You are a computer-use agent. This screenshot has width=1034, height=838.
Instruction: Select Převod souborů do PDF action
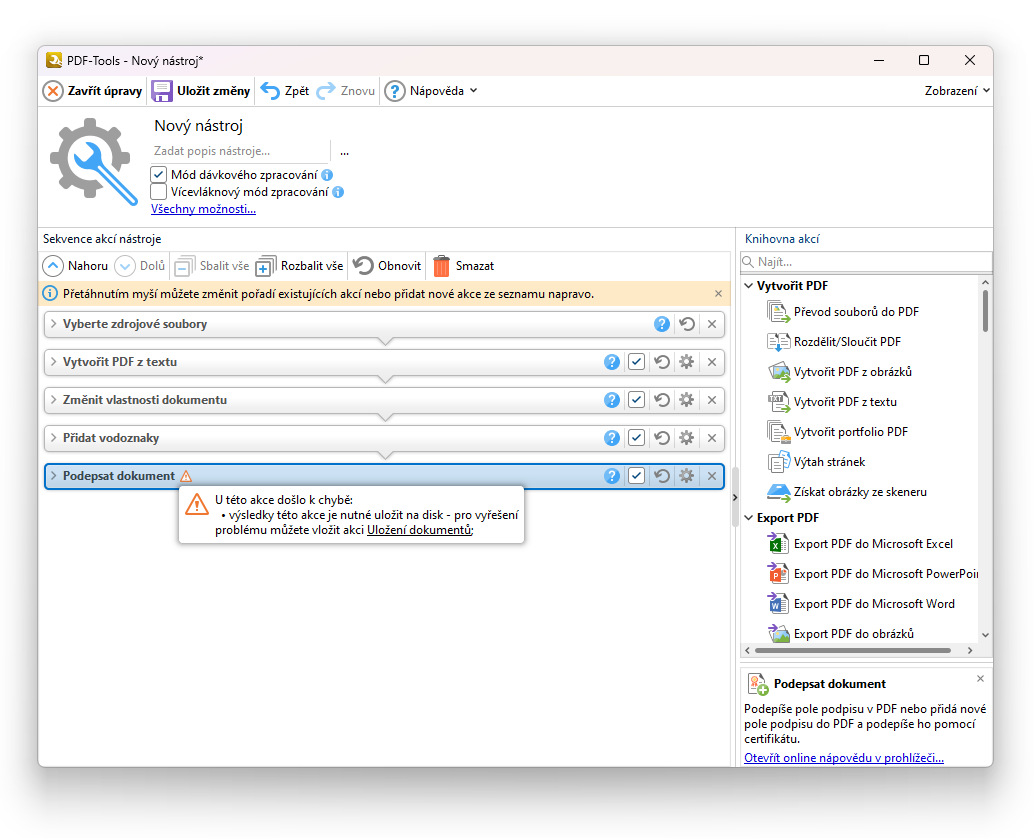coord(843,312)
